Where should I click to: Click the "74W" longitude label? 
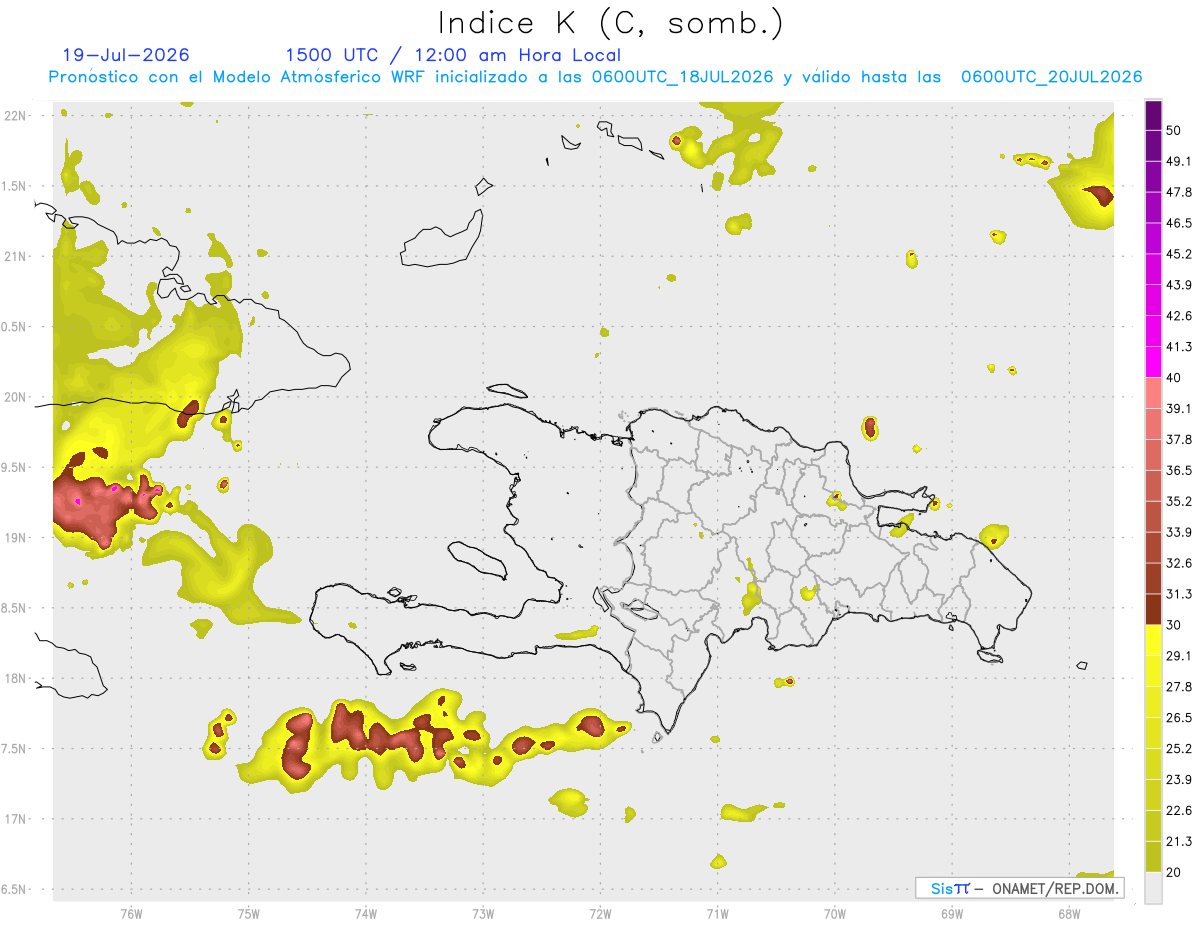[x=365, y=913]
